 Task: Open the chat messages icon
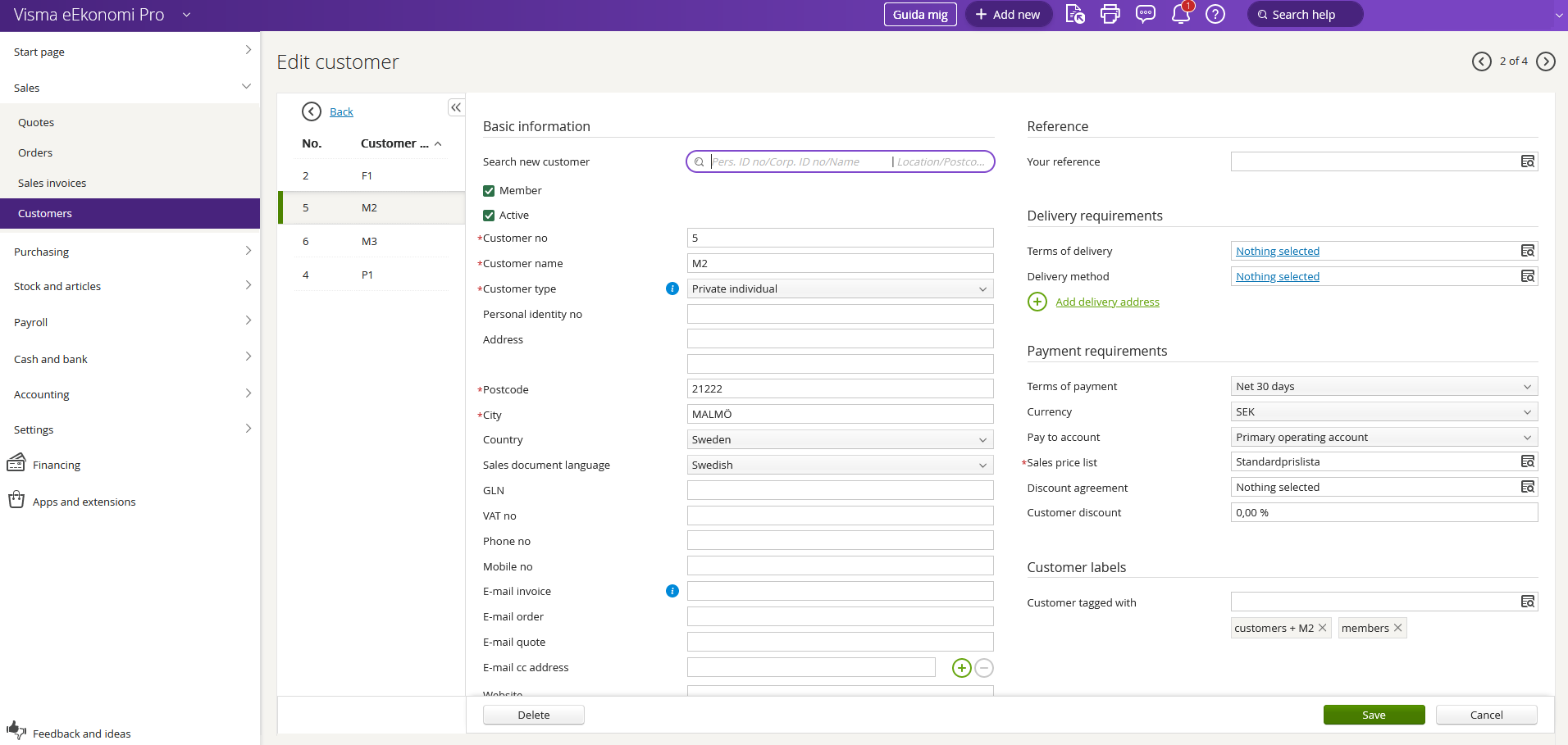click(x=1145, y=14)
